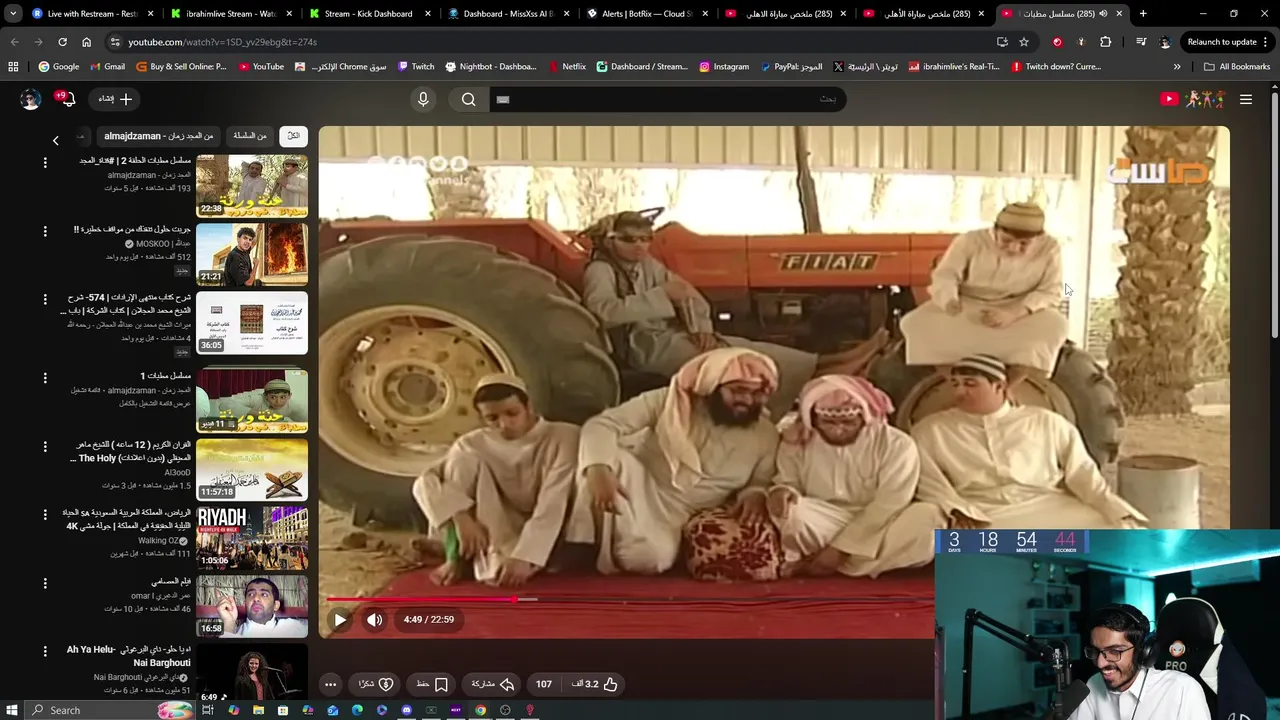Click the address bar URL
Image resolution: width=1280 pixels, height=720 pixels.
point(222,42)
